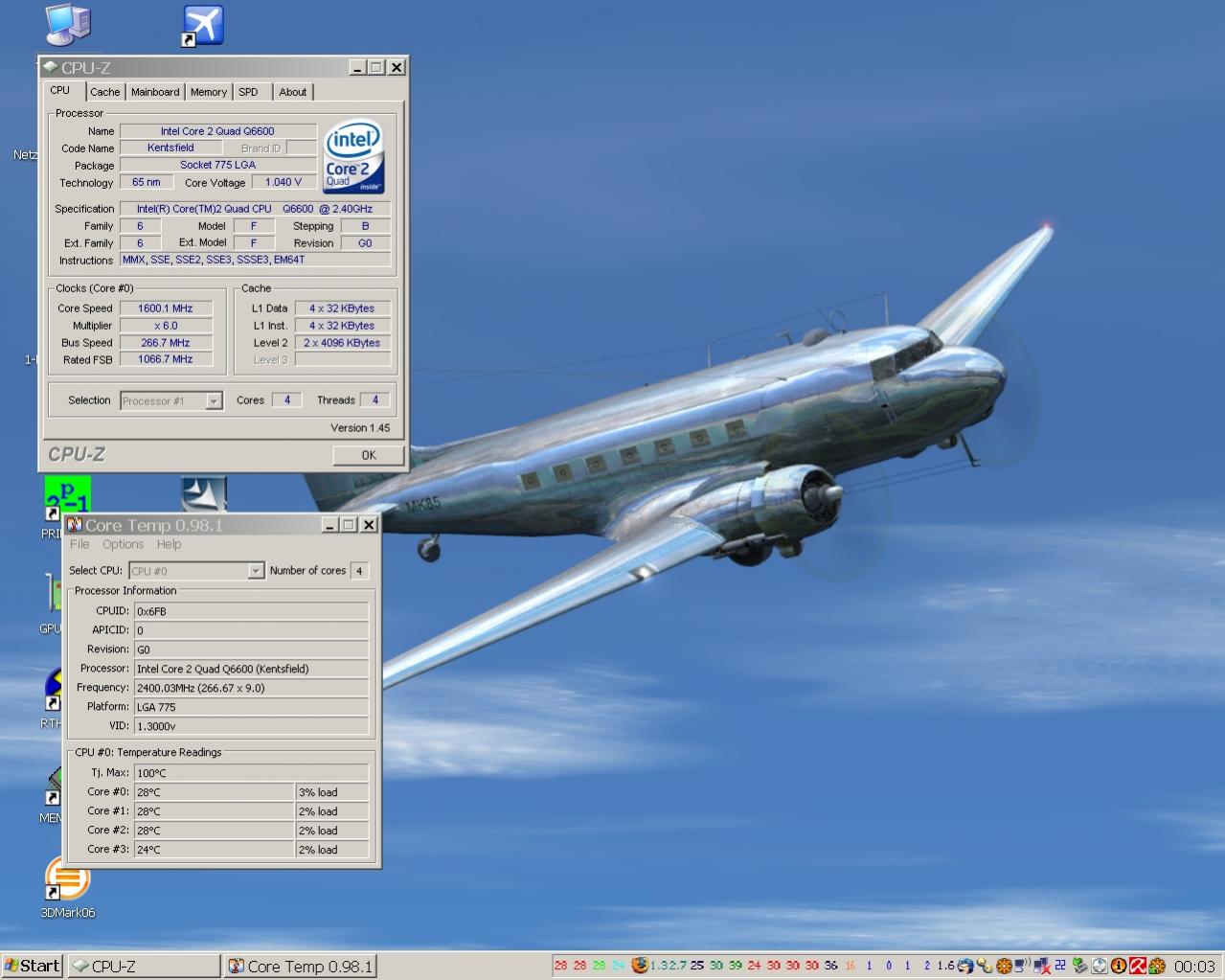Click the Technology value 65 nm
This screenshot has width=1225, height=980.
tap(147, 182)
